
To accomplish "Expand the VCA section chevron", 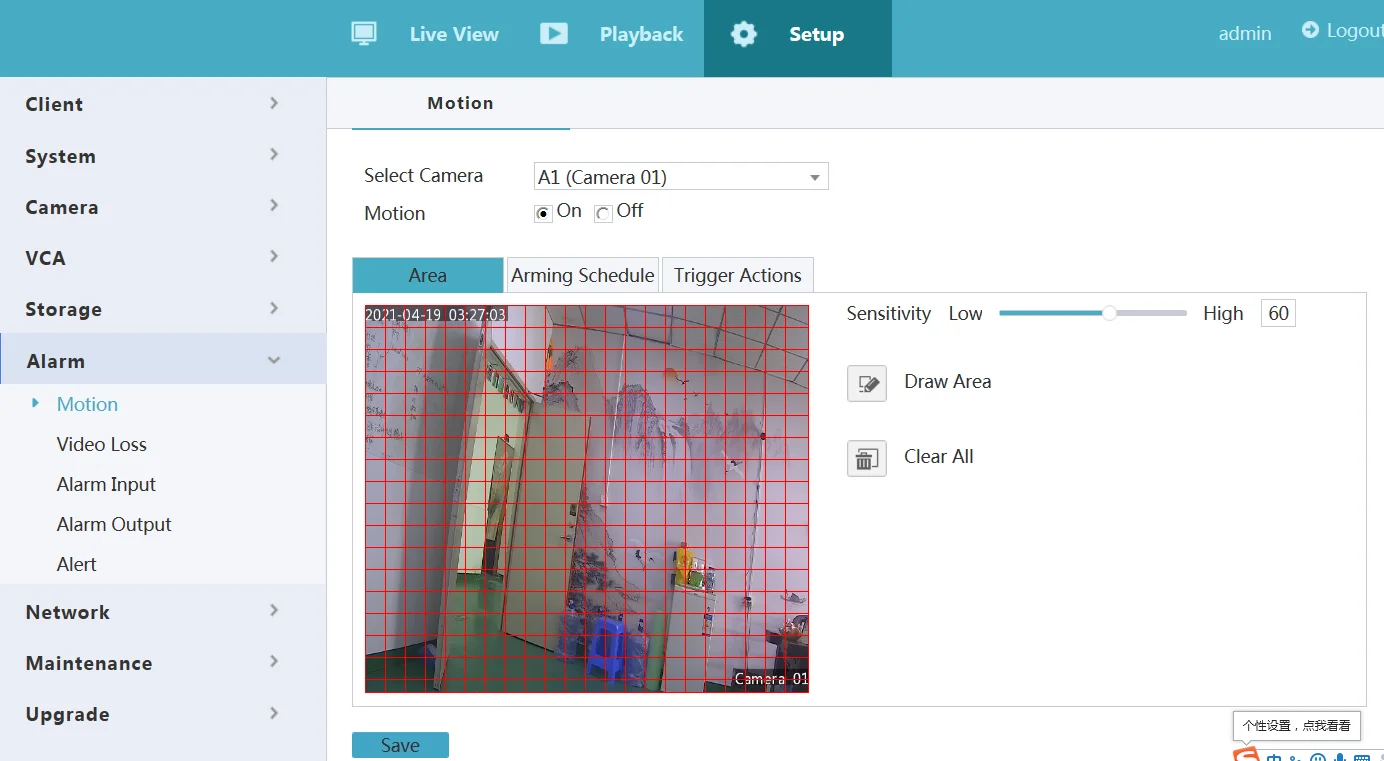I will [274, 257].
